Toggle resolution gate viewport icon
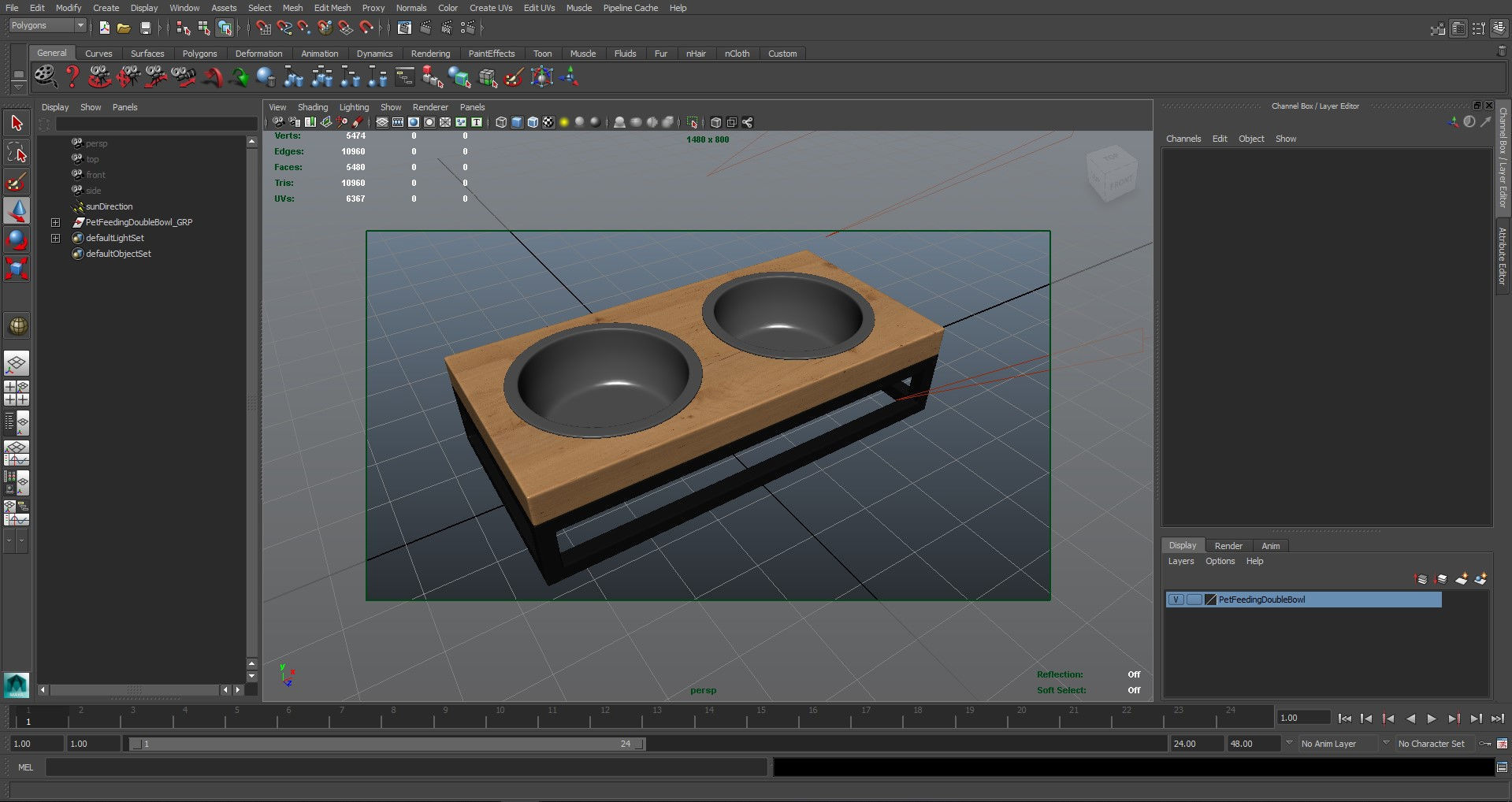Screen dimensions: 1512x802 (414, 122)
